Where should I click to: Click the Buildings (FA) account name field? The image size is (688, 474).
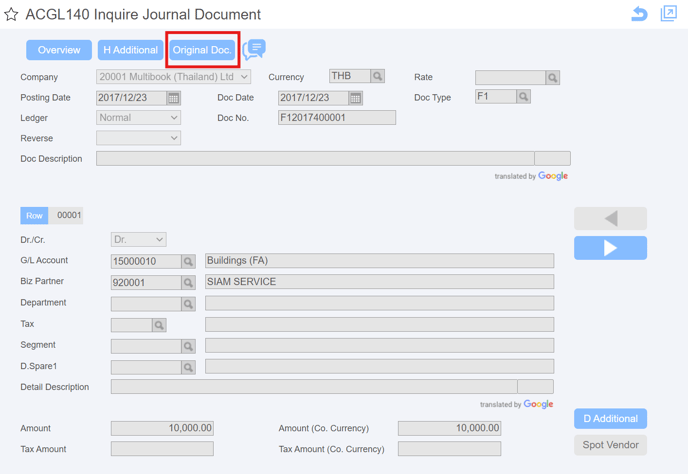click(x=380, y=261)
